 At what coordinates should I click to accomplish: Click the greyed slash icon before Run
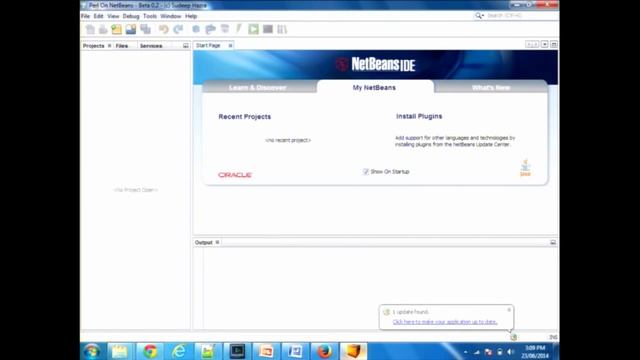(239, 29)
